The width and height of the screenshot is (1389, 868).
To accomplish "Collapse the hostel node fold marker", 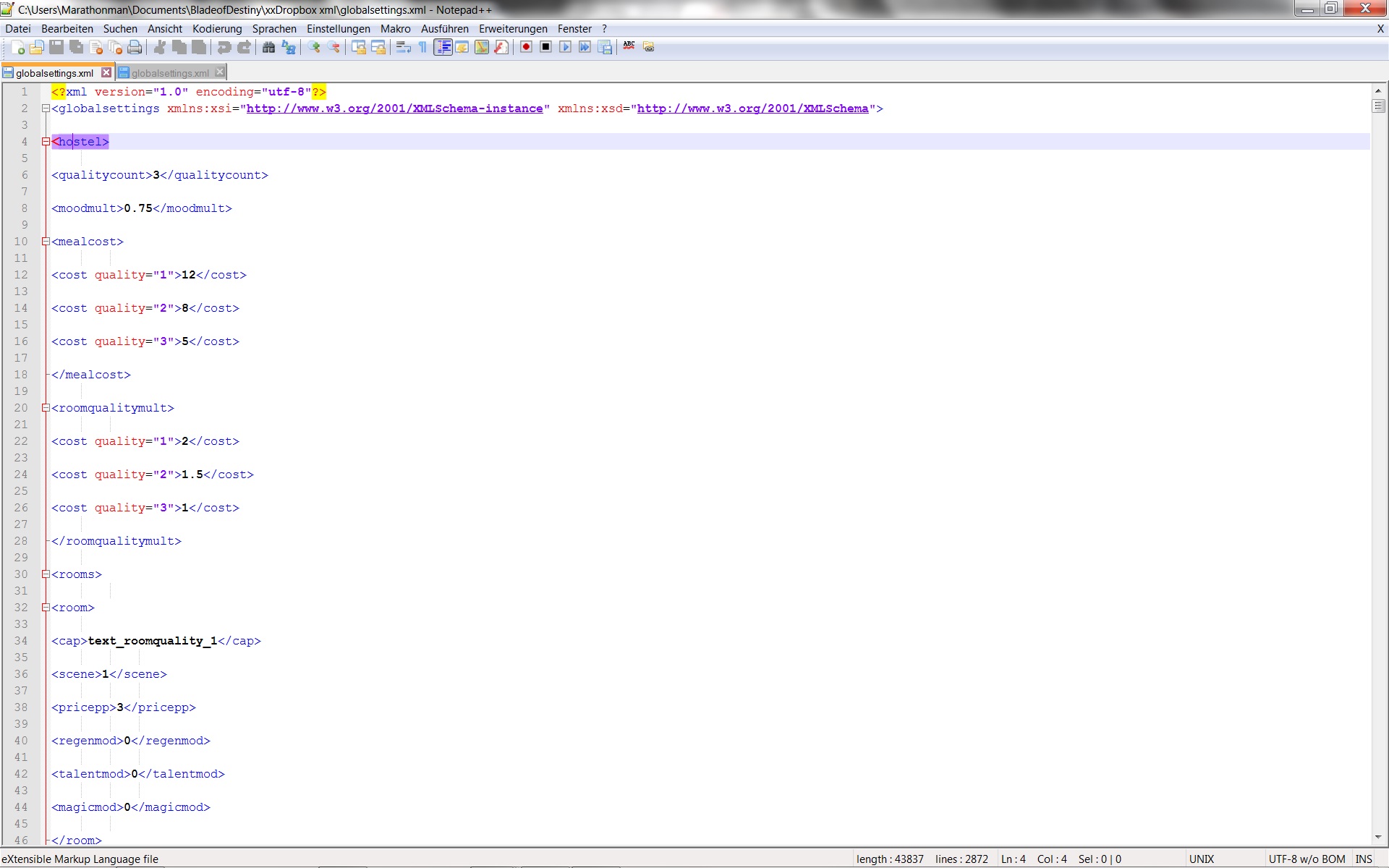I will pyautogui.click(x=46, y=142).
